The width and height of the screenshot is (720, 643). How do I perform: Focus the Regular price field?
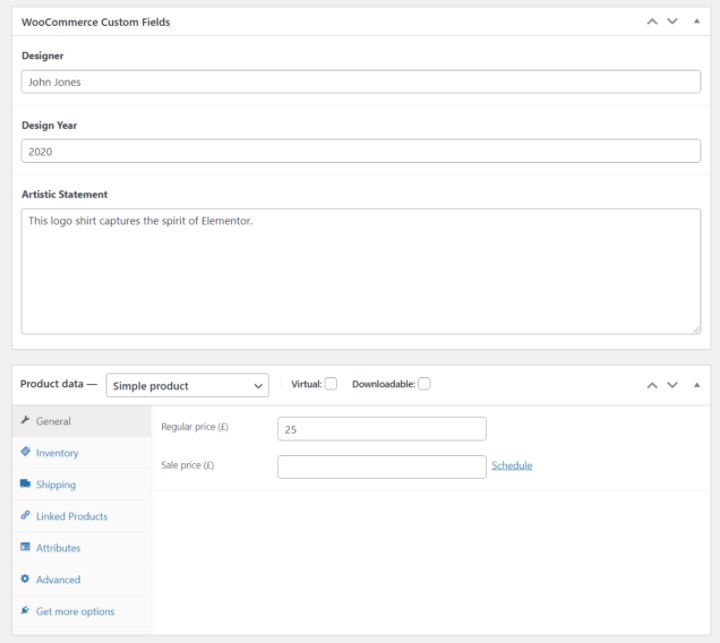[381, 429]
